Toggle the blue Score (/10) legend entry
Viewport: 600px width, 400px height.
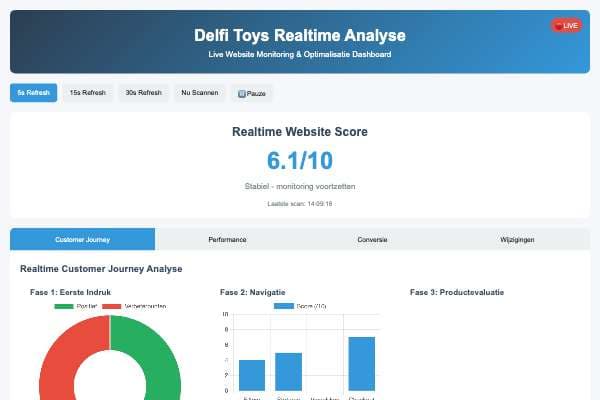[300, 306]
